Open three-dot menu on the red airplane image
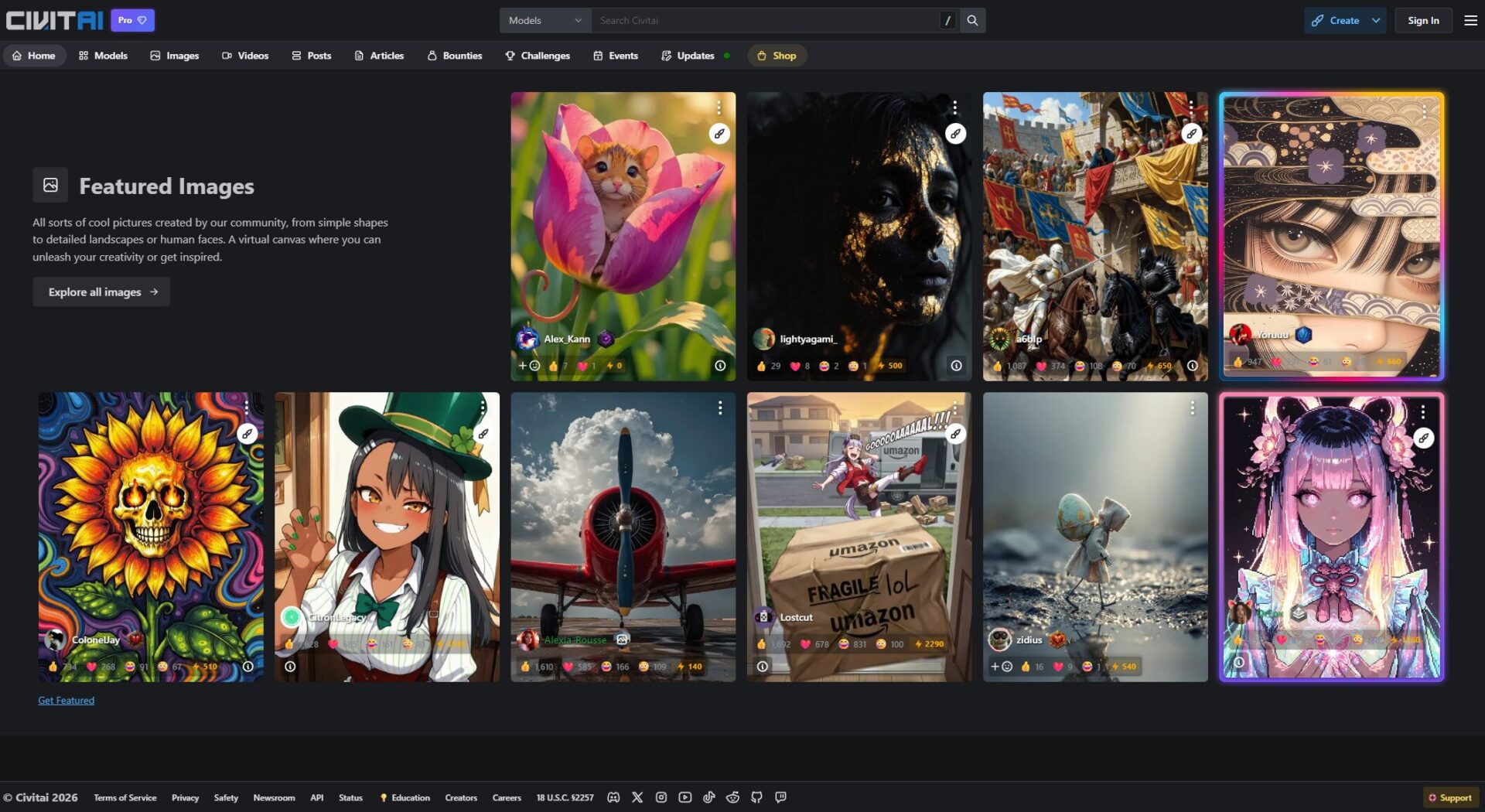 pos(719,408)
